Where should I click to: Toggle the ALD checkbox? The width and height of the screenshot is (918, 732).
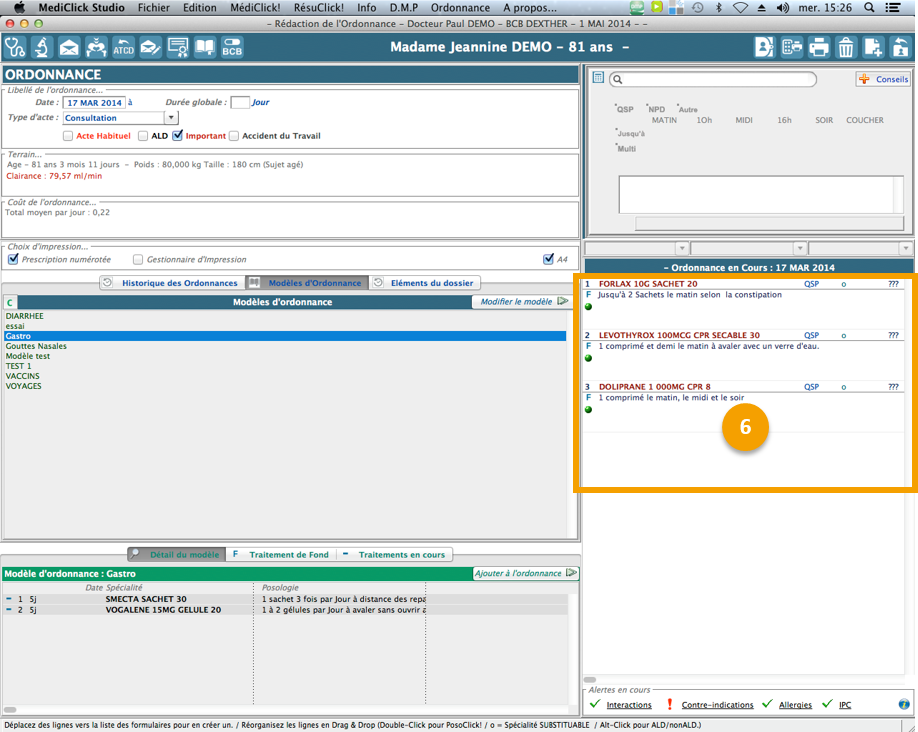(143, 136)
